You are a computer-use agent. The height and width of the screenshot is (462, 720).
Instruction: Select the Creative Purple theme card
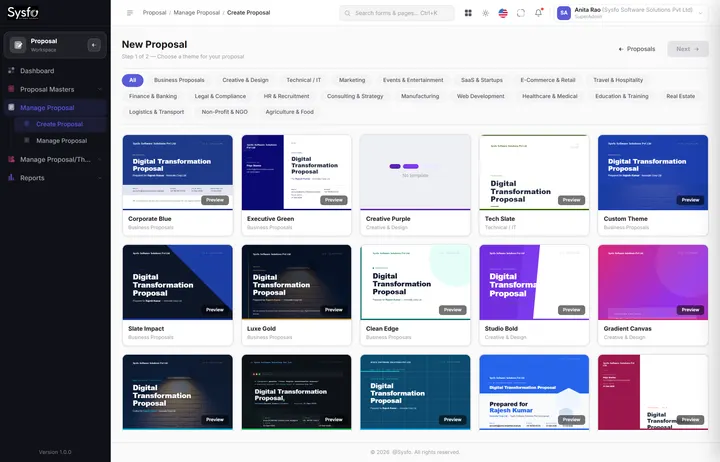point(415,185)
